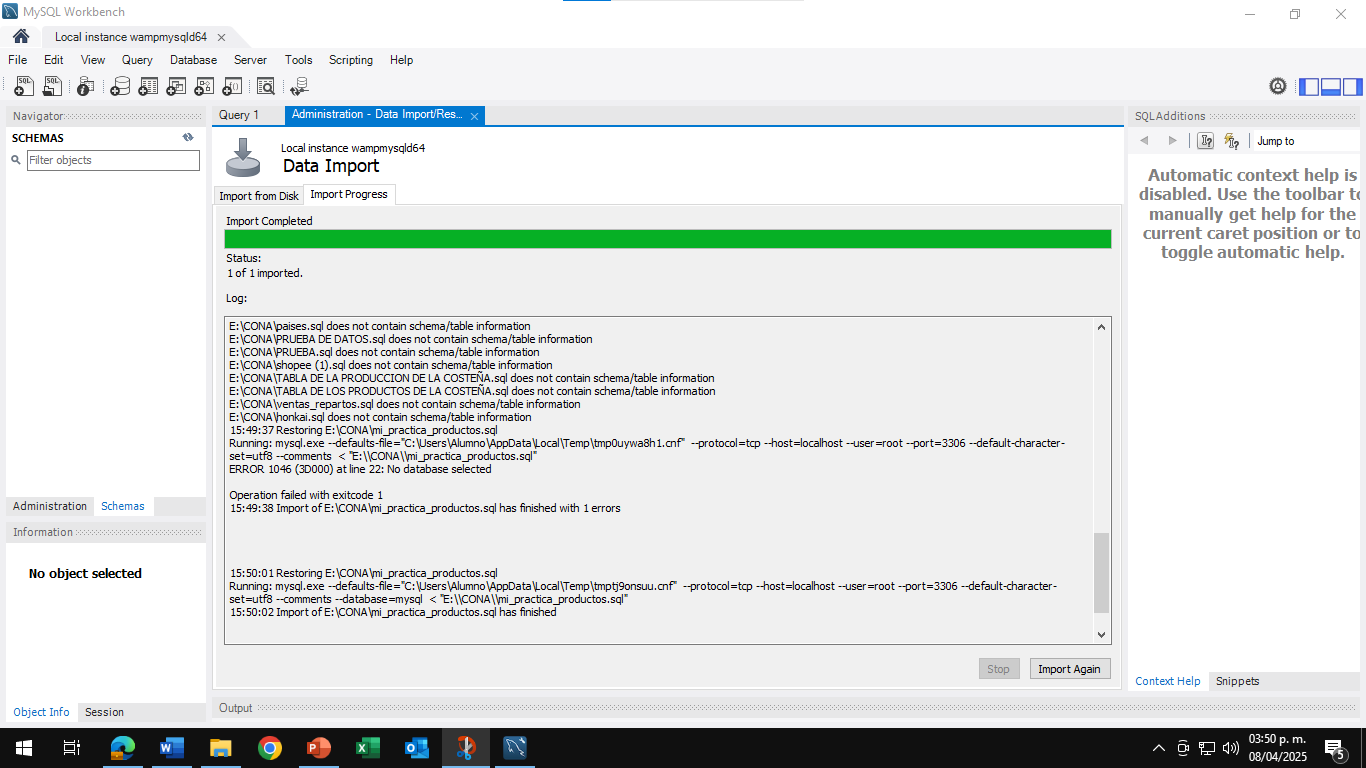Go back in context help
The width and height of the screenshot is (1366, 768).
click(1145, 141)
